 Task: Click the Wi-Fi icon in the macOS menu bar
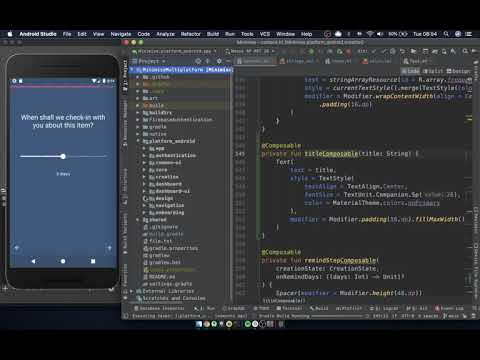(370, 34)
